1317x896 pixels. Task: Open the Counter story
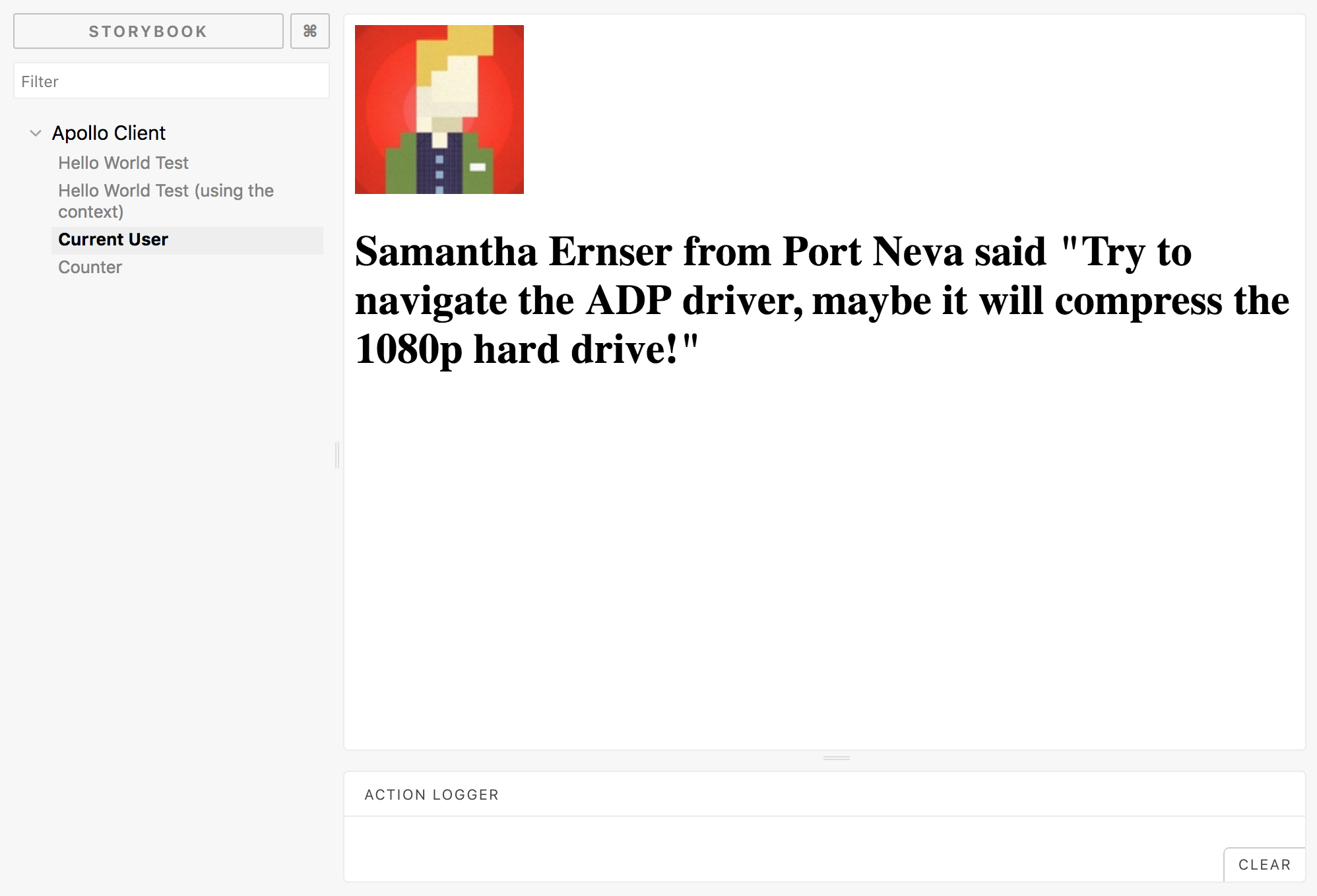[x=90, y=267]
